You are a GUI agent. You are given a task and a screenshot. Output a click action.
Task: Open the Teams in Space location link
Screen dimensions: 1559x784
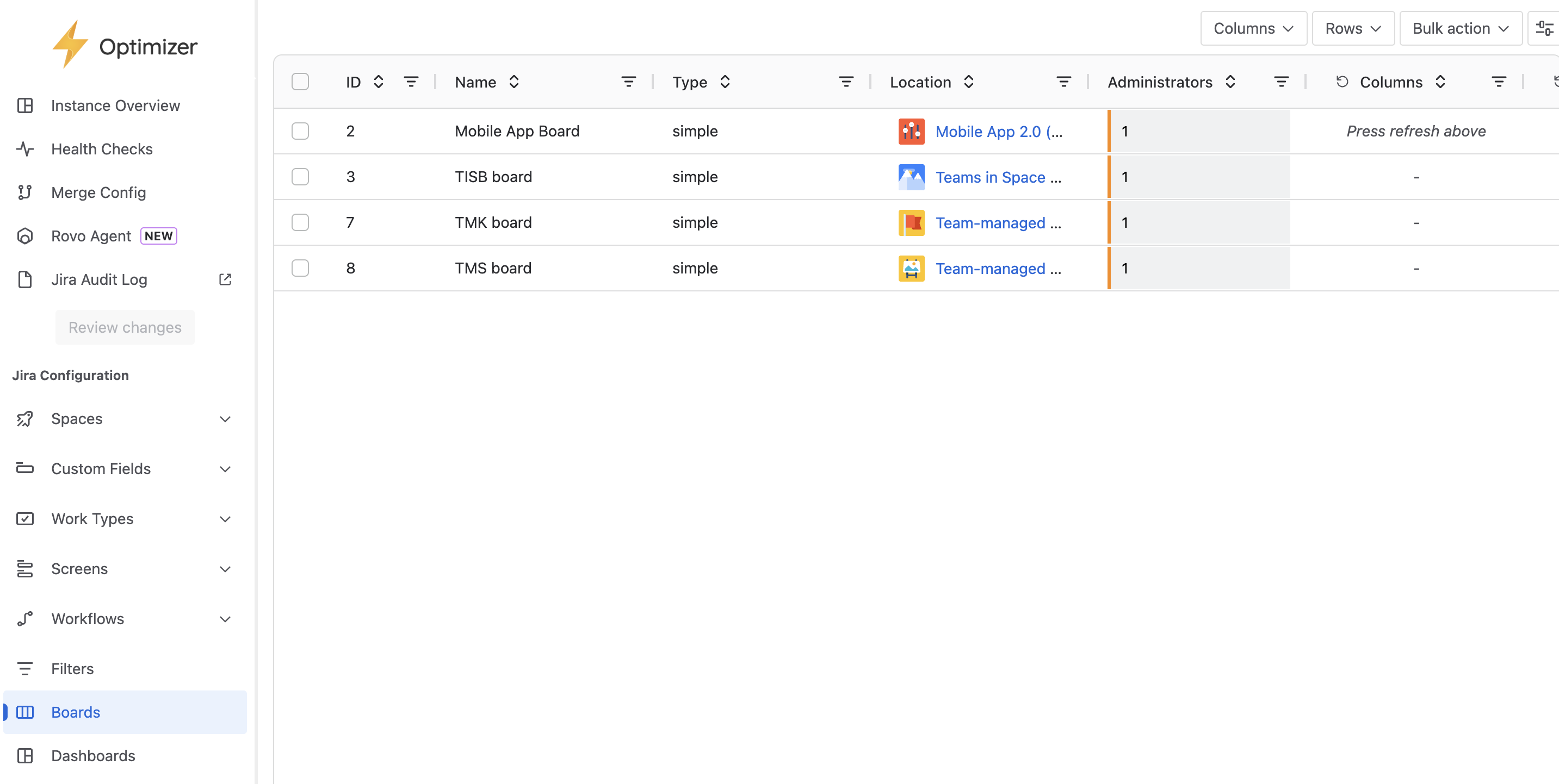pos(990,177)
